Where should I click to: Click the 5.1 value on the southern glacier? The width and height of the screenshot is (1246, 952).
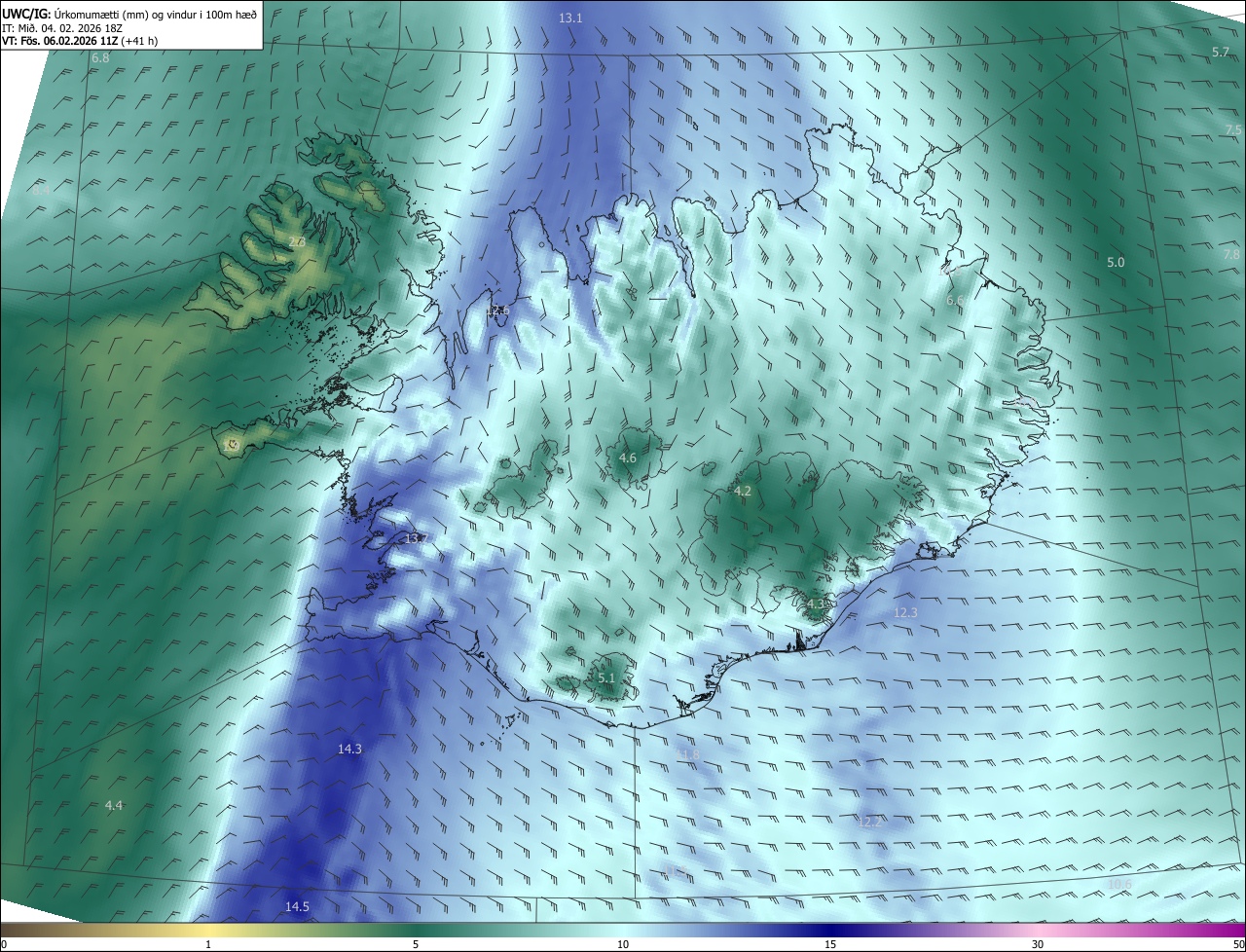point(606,678)
